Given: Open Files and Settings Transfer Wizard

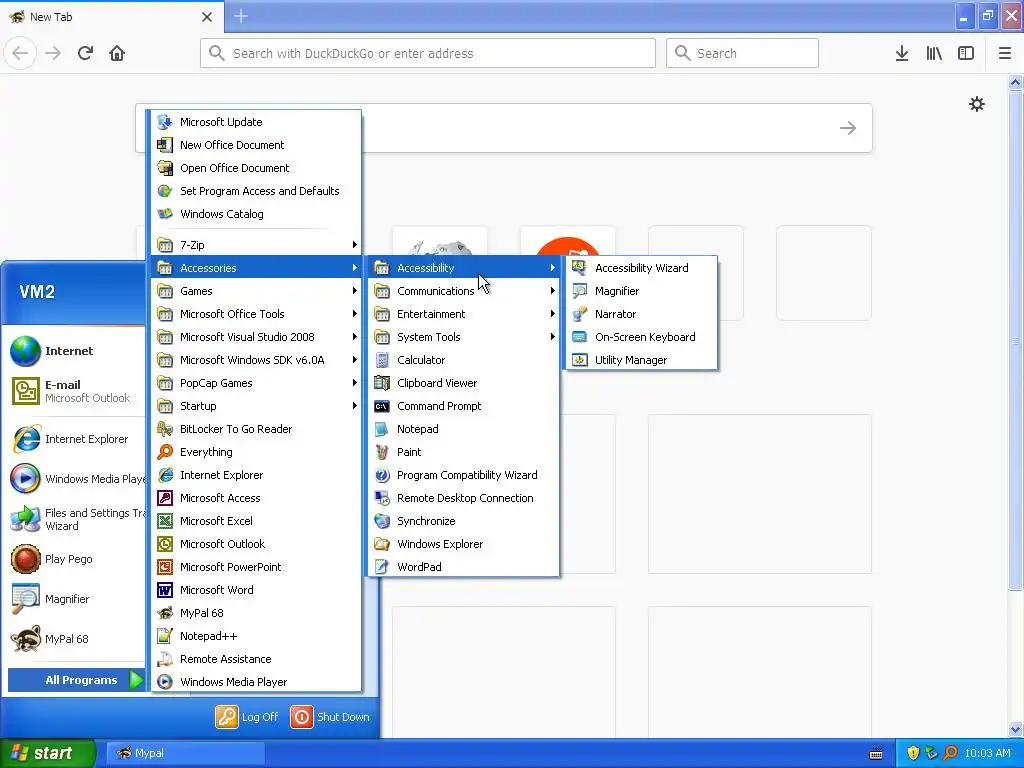Looking at the screenshot, I should [75, 519].
